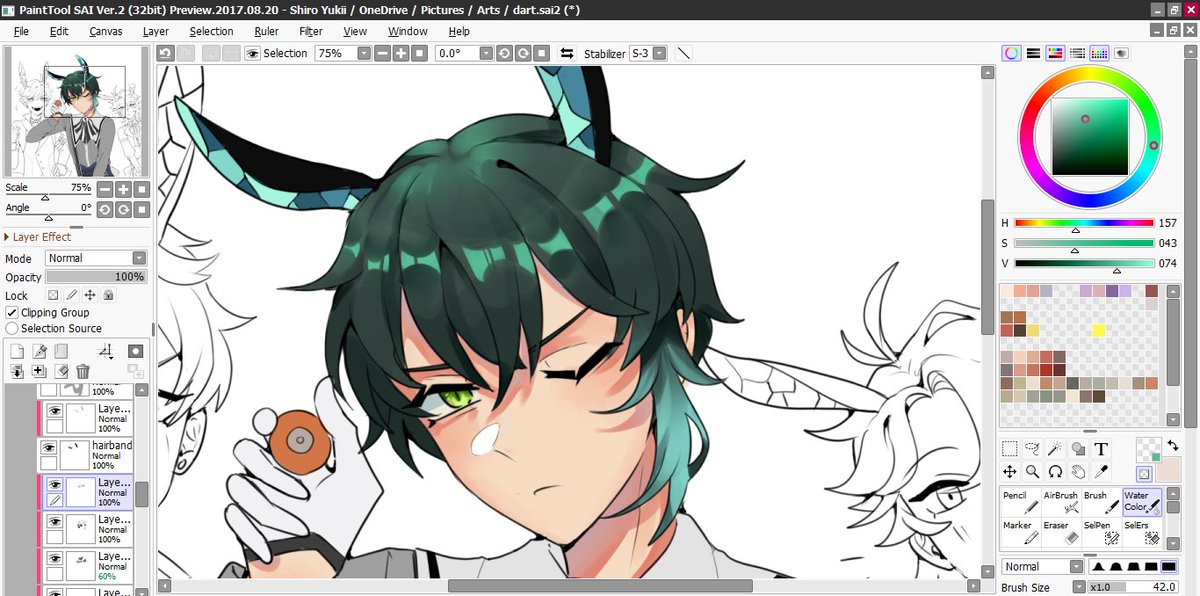This screenshot has height=596, width=1200.
Task: Zoom in with navigator Scale plus button
Action: 124,189
